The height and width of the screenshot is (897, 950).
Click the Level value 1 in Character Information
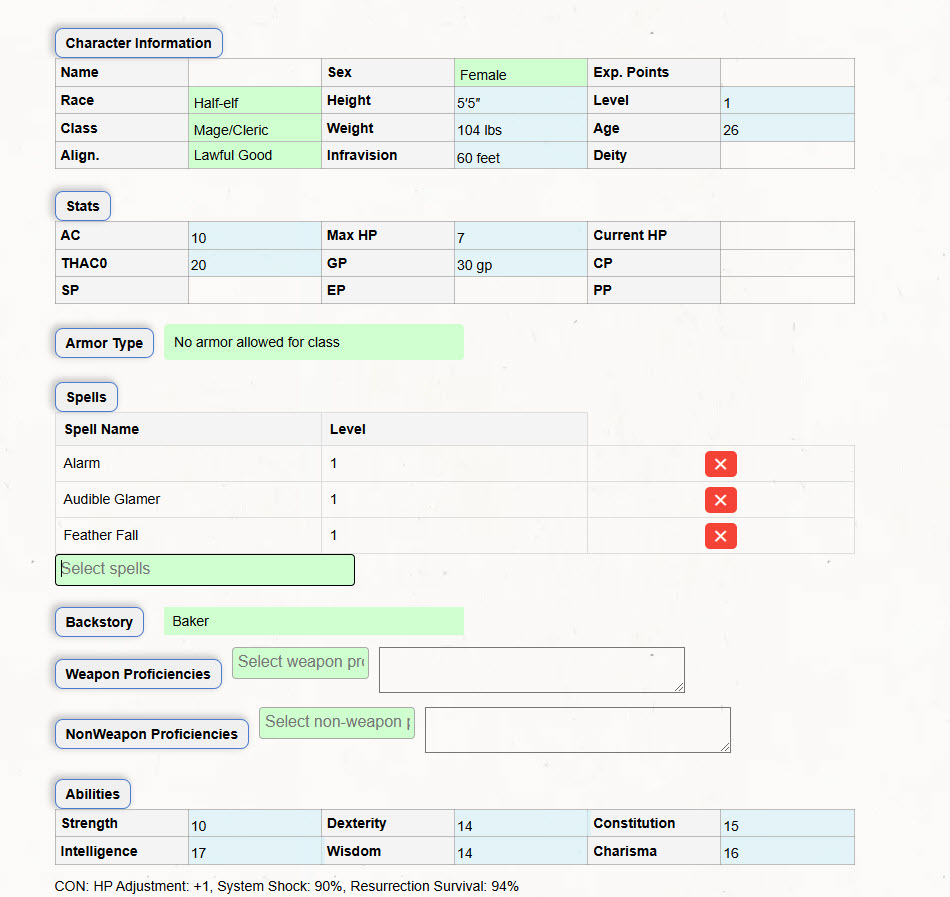pyautogui.click(x=787, y=101)
